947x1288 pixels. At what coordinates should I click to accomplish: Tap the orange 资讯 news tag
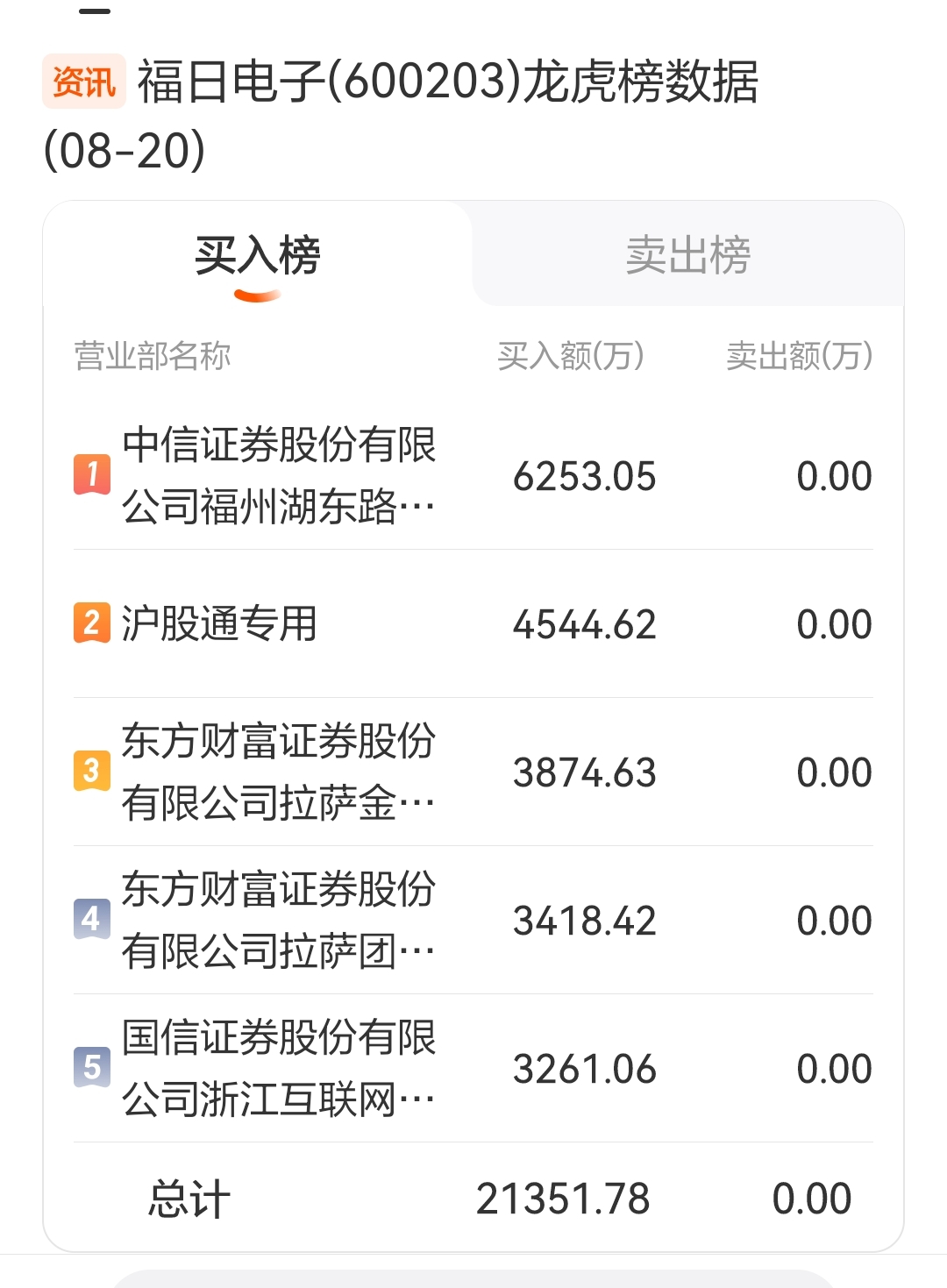[x=83, y=82]
